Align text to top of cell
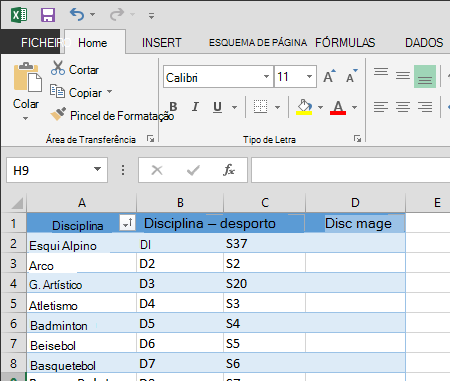This screenshot has width=450, height=381. (381, 72)
